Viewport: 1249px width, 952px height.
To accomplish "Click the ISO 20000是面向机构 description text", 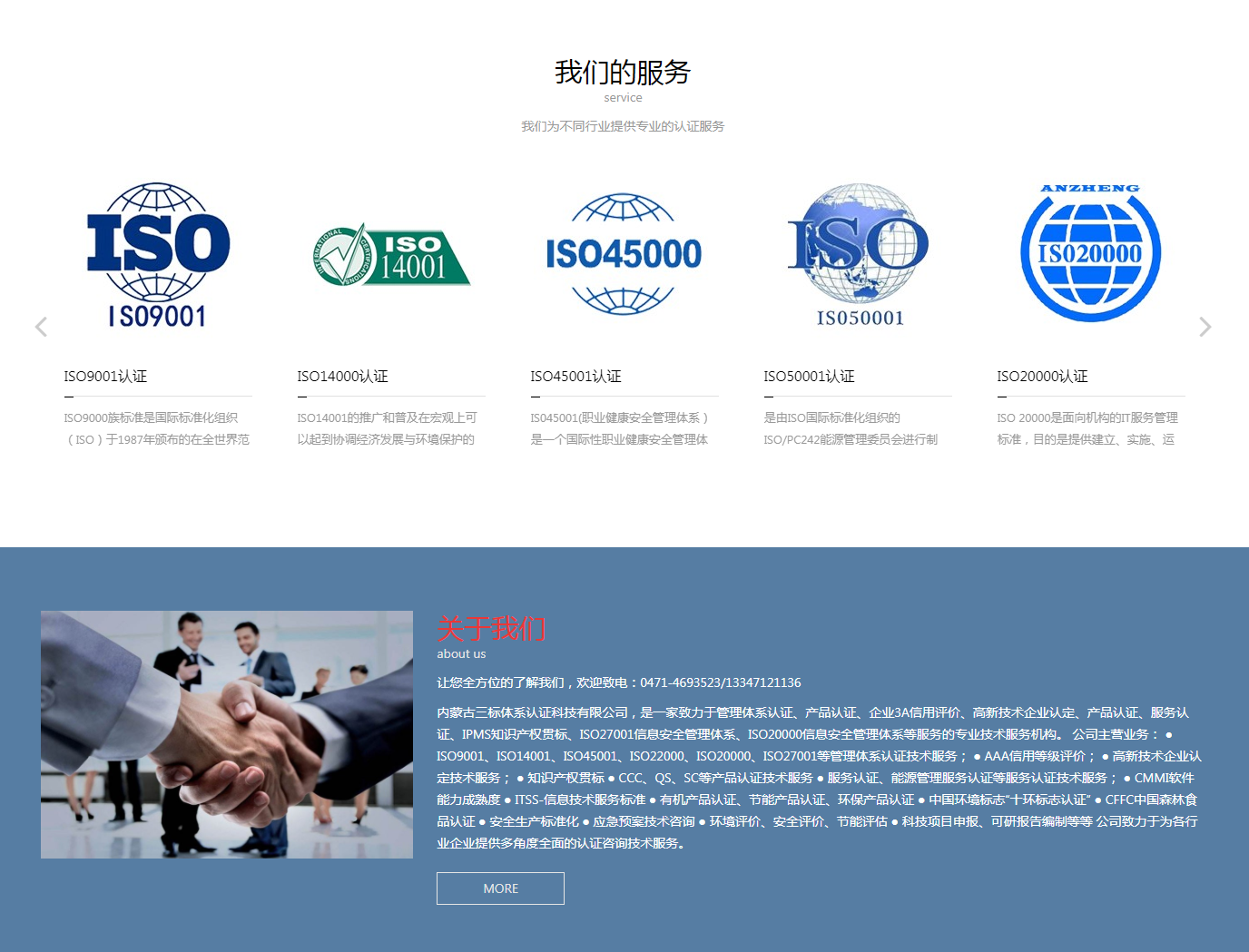I will pyautogui.click(x=1087, y=428).
